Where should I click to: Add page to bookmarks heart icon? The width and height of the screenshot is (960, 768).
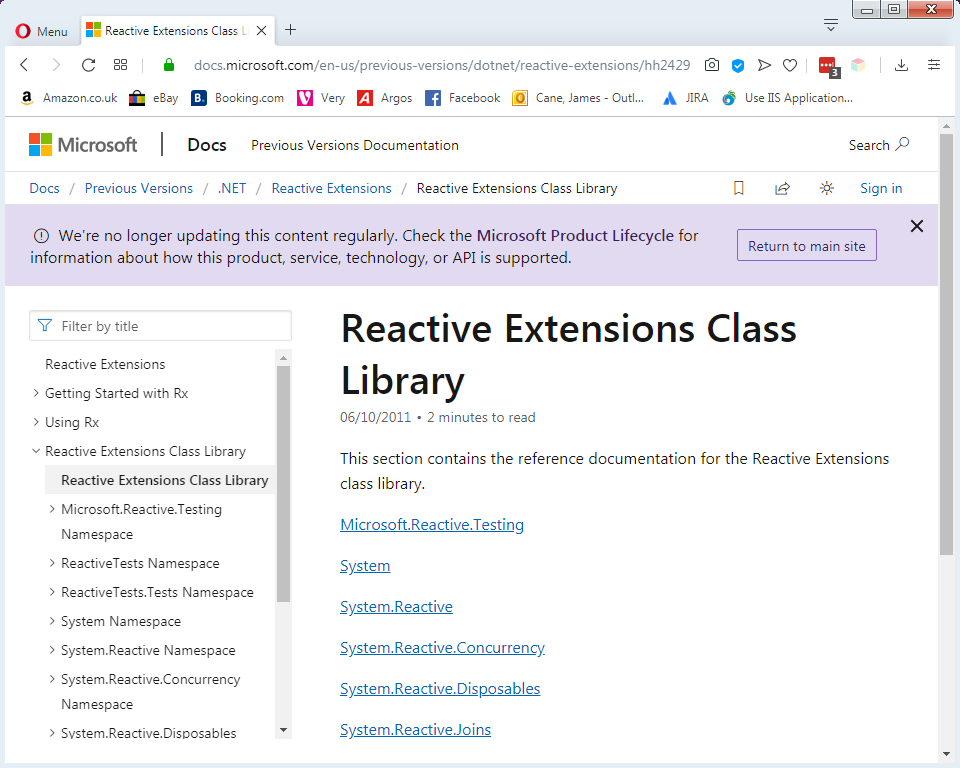pyautogui.click(x=790, y=65)
